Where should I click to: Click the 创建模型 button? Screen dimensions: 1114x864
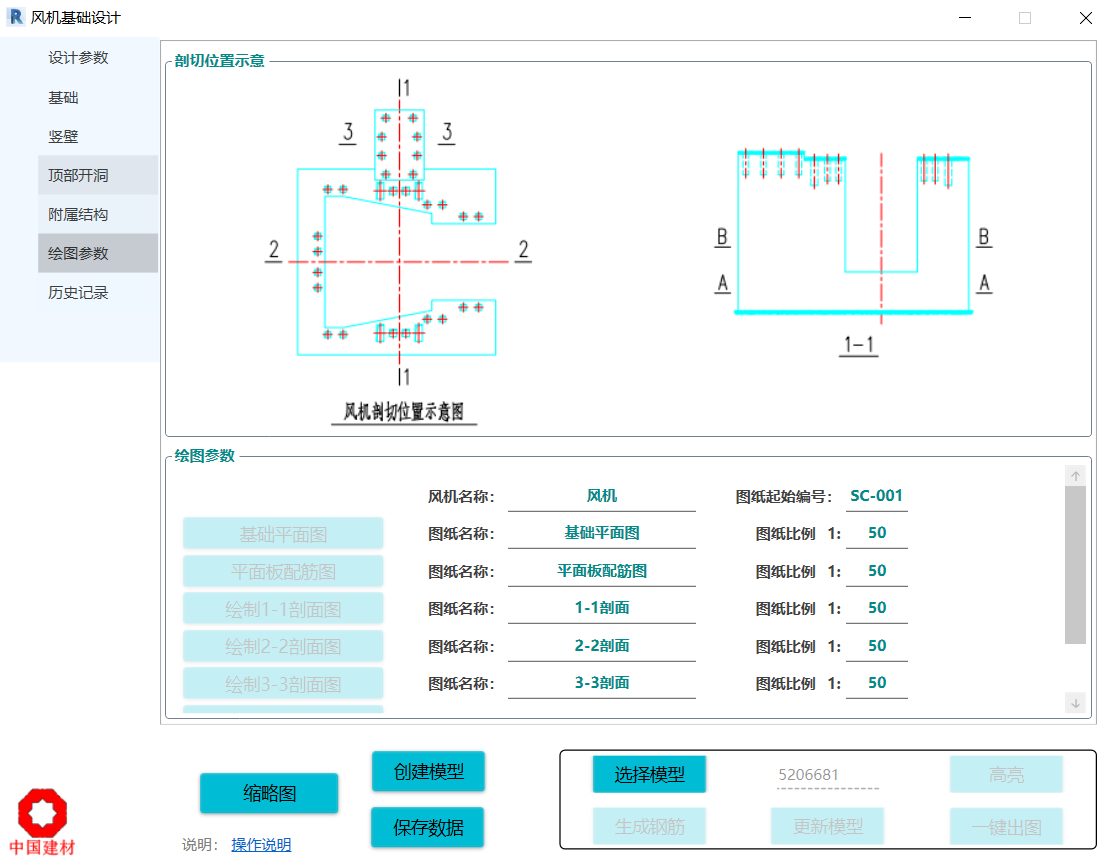point(428,772)
